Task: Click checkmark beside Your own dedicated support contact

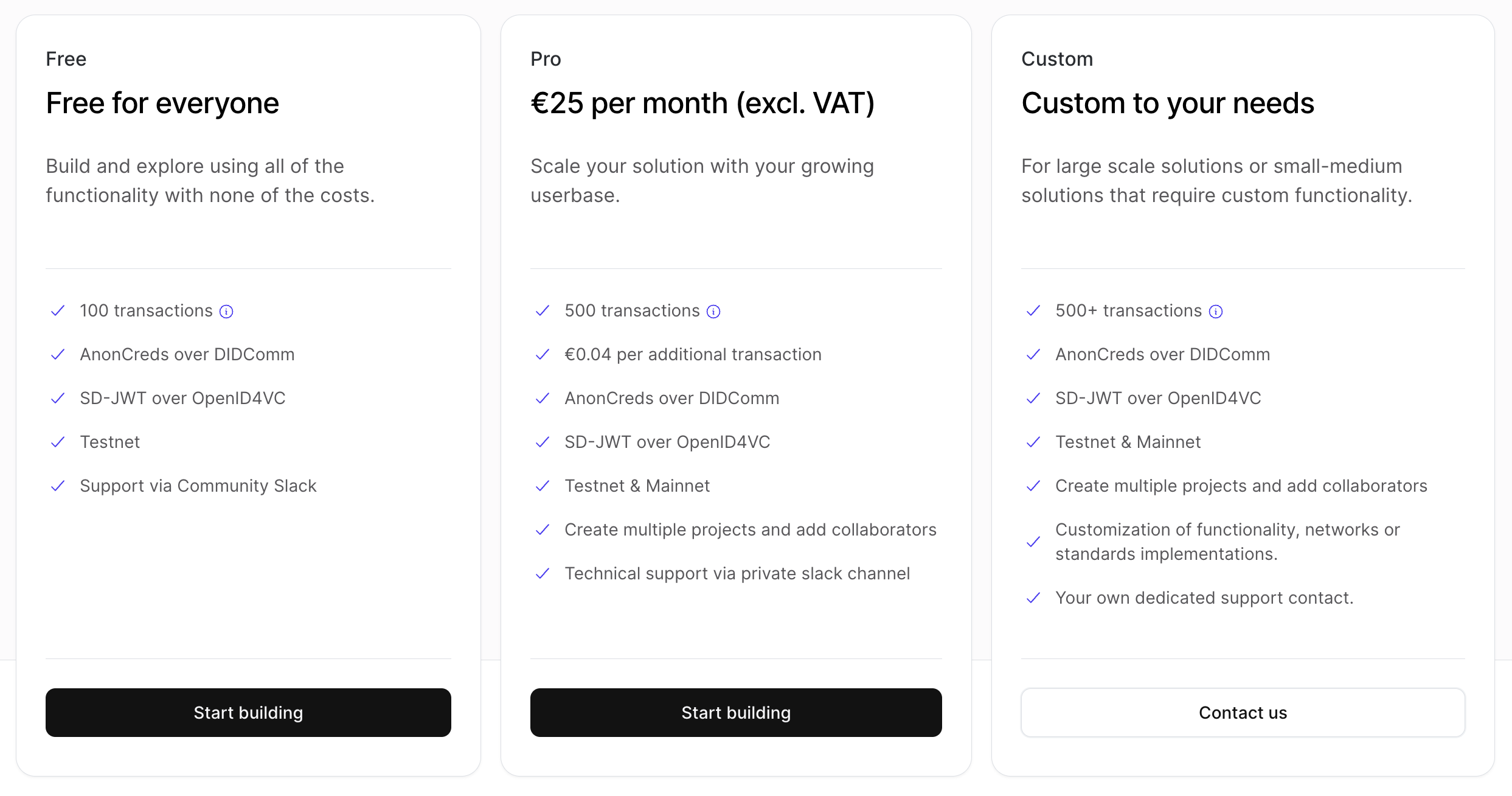Action: 1033,598
